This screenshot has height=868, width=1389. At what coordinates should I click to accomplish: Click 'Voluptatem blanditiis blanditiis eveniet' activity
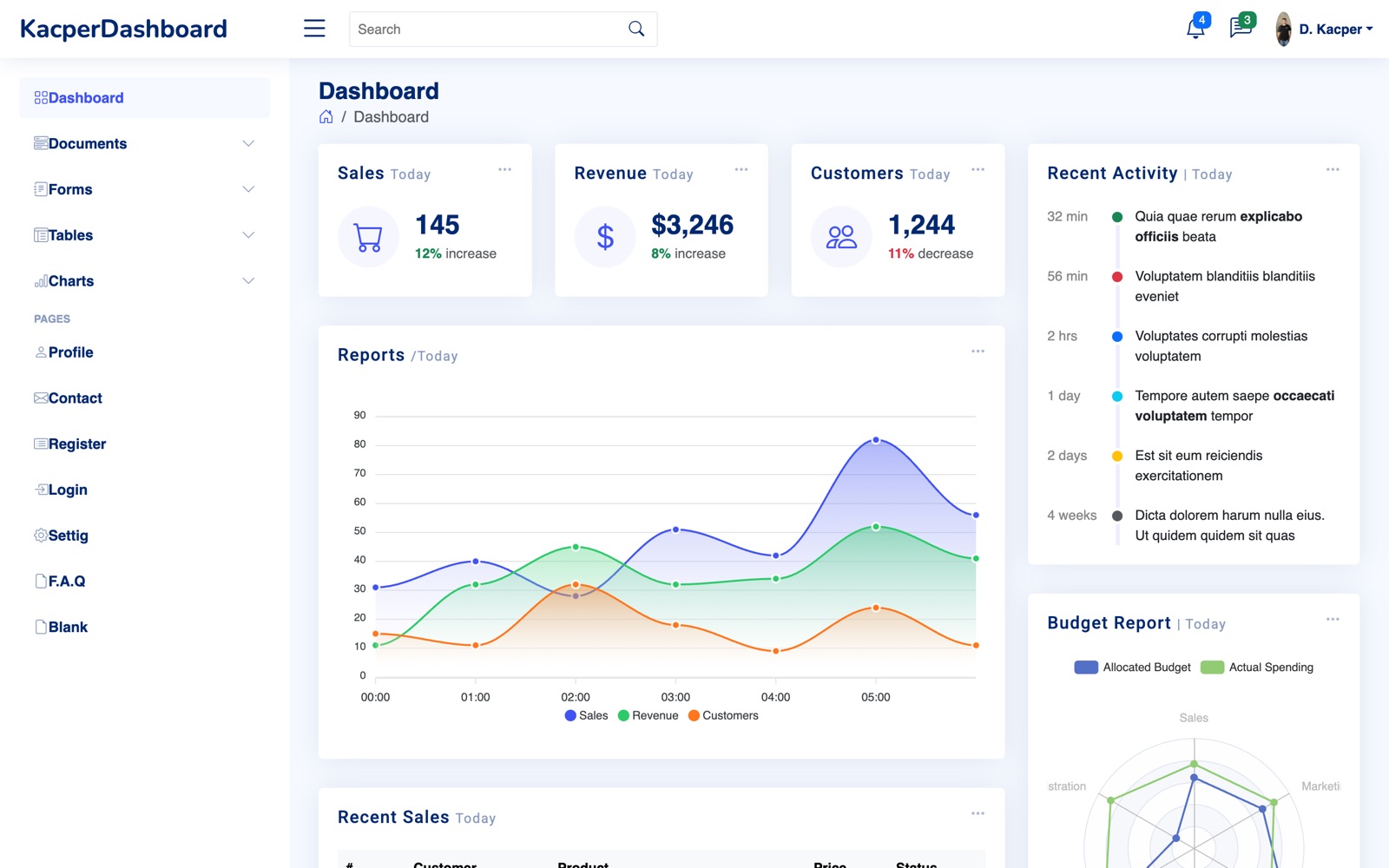tap(1225, 286)
